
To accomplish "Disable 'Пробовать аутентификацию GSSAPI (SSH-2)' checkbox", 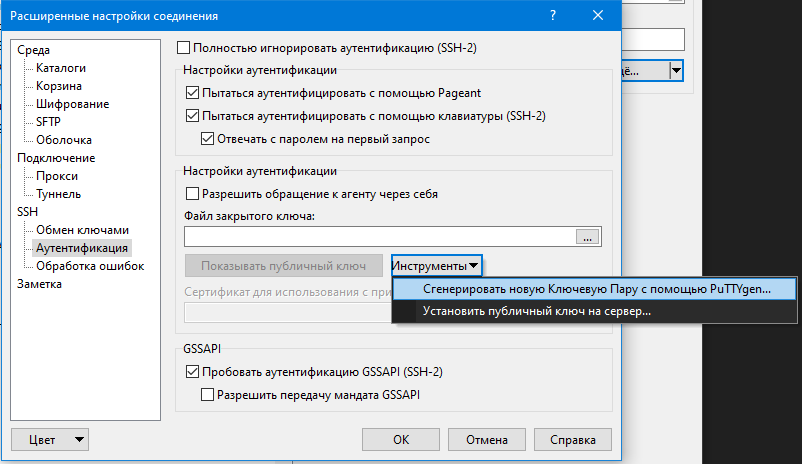I will point(193,372).
